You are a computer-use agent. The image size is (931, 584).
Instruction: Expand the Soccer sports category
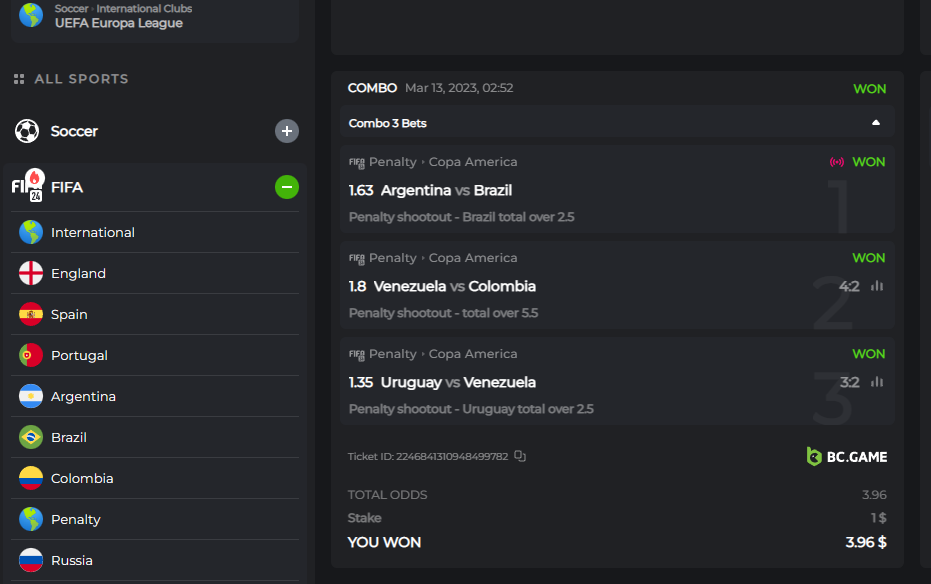(x=287, y=131)
